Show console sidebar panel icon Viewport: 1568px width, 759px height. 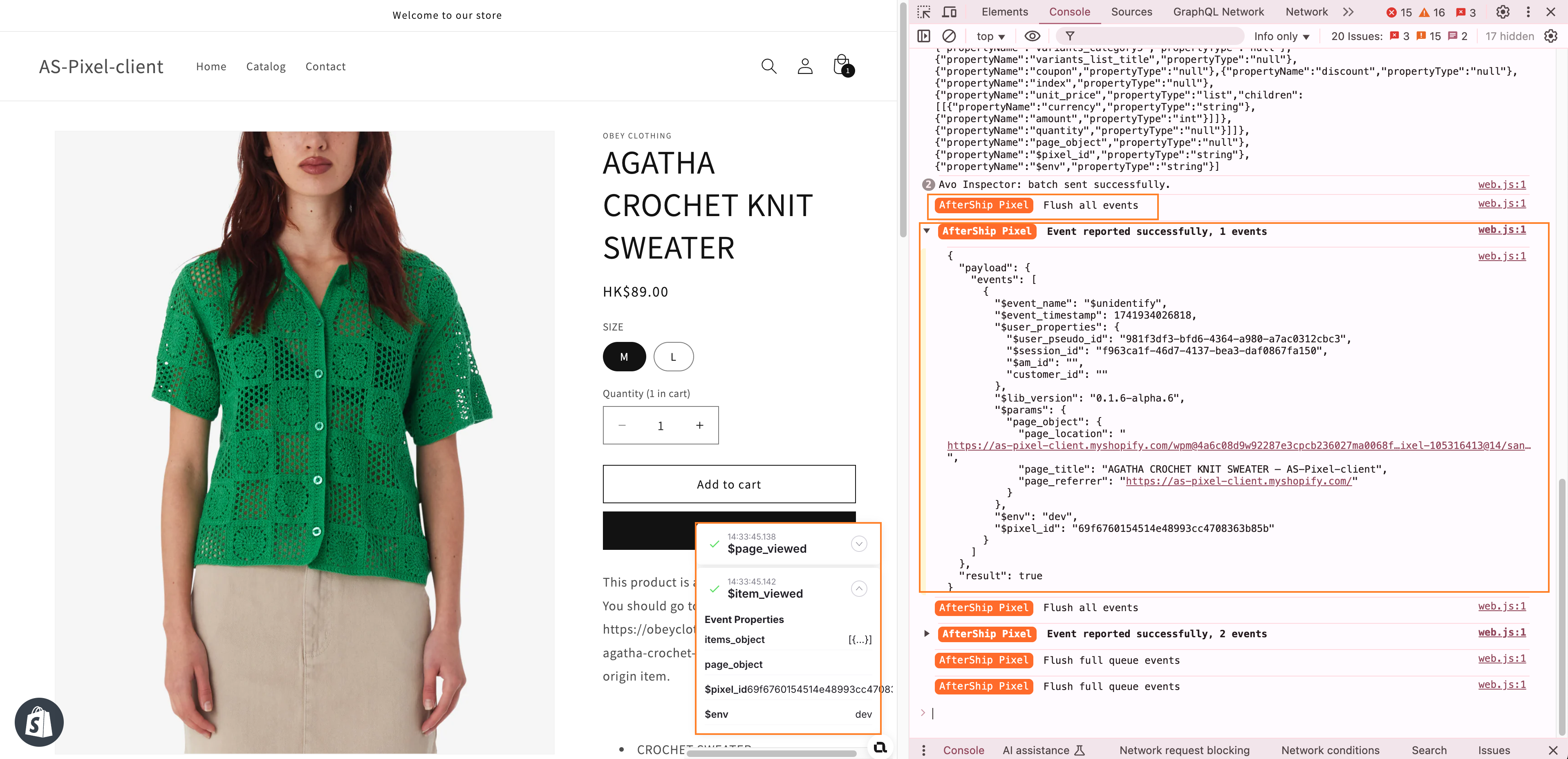923,36
